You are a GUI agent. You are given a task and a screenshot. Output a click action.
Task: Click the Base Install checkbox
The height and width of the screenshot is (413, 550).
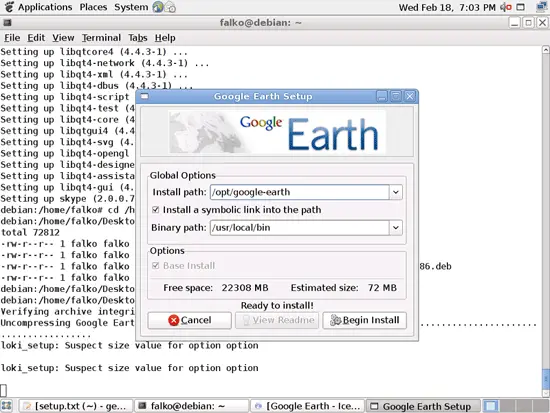tap(156, 266)
